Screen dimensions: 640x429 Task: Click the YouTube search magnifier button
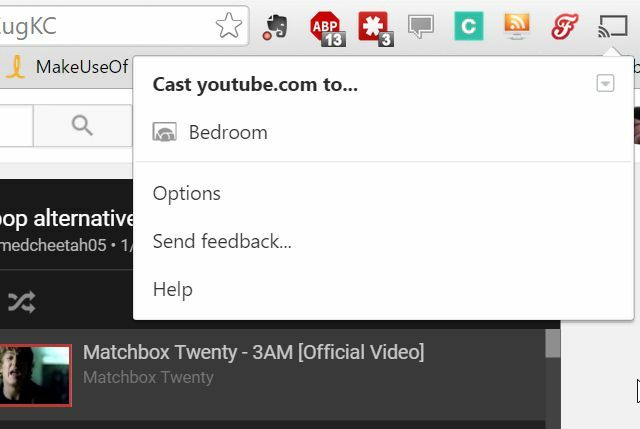pyautogui.click(x=82, y=125)
